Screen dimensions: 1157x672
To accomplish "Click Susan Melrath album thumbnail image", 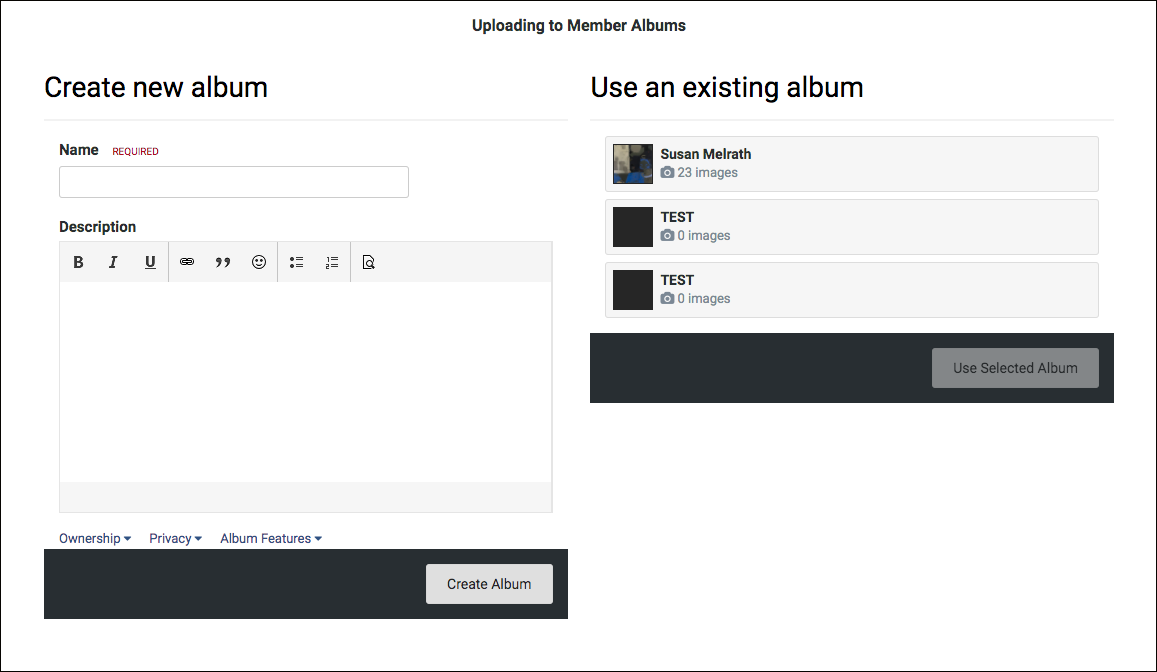I will 633,164.
